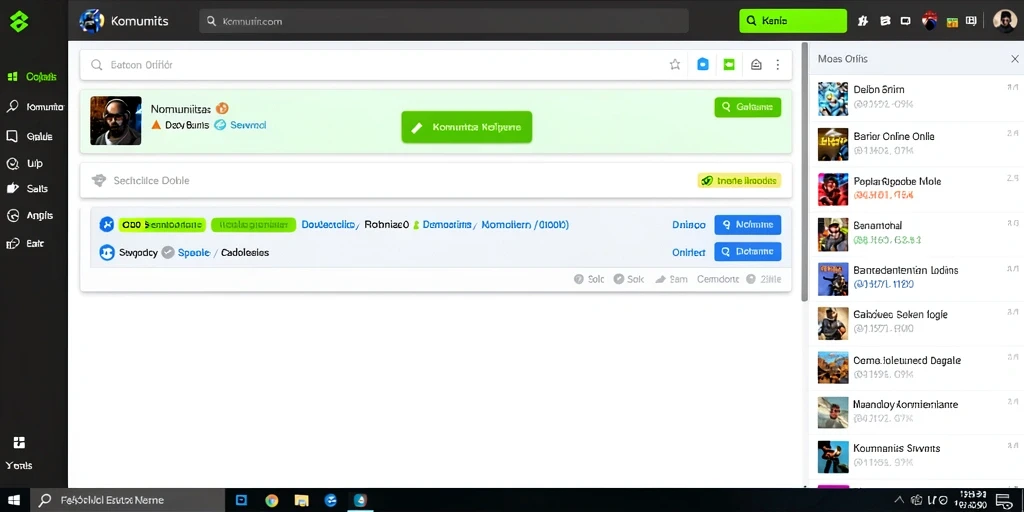Image resolution: width=1024 pixels, height=512 pixels.
Task: Click the vertical scrollbar of the main content
Action: coord(805,172)
